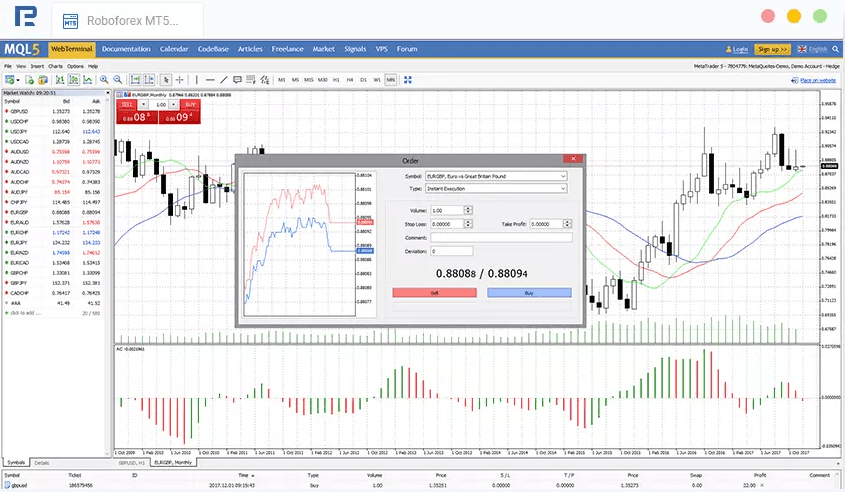Screen dimensions: 845x492
Task: Zoom in on the chart
Action: (x=104, y=80)
